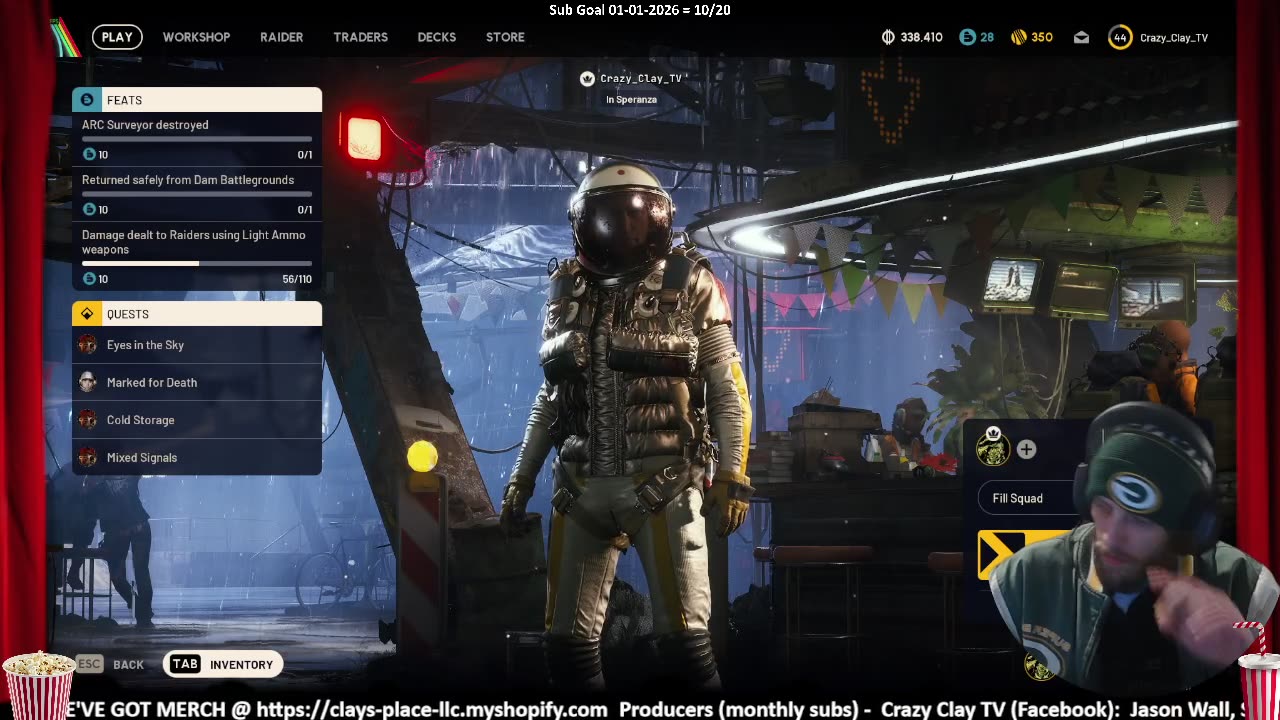
Task: Add a squad member with plus icon
Action: [1026, 450]
